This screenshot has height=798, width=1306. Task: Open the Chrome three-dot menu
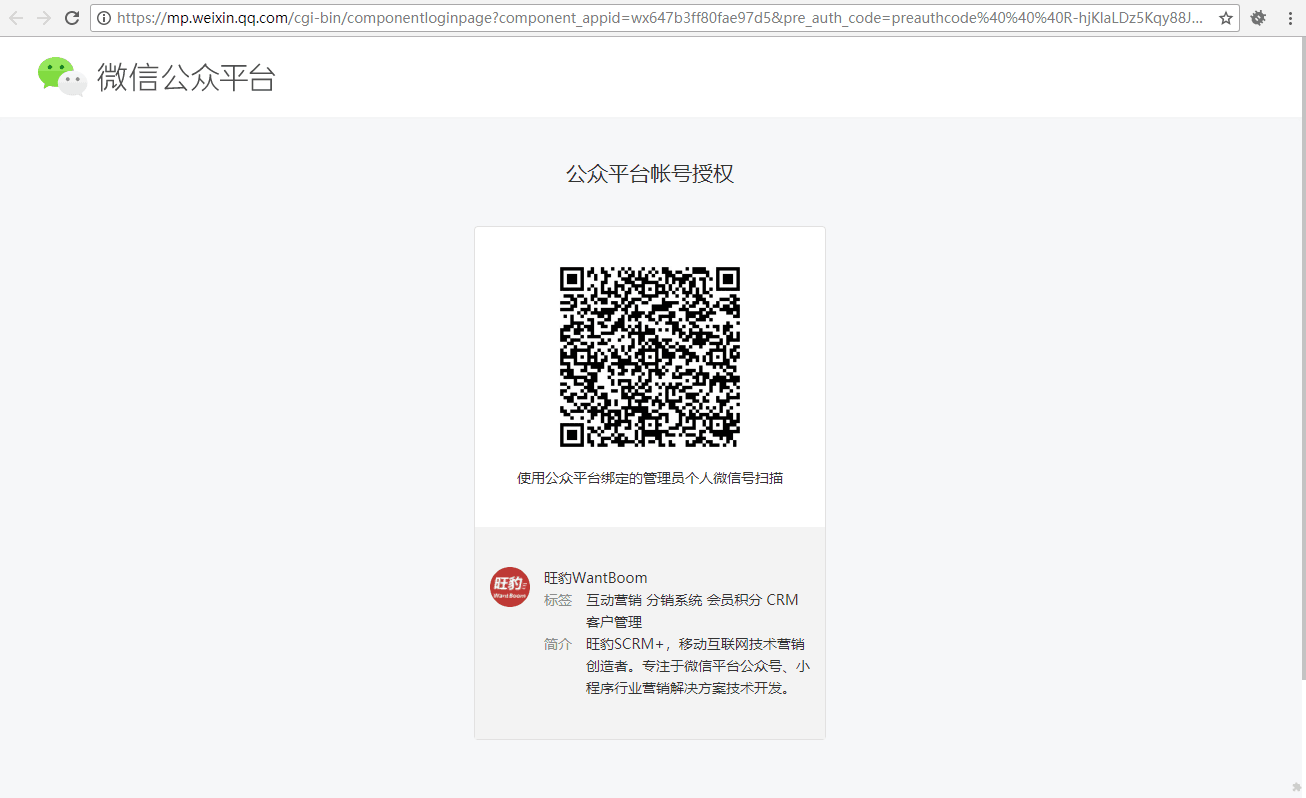(x=1290, y=18)
